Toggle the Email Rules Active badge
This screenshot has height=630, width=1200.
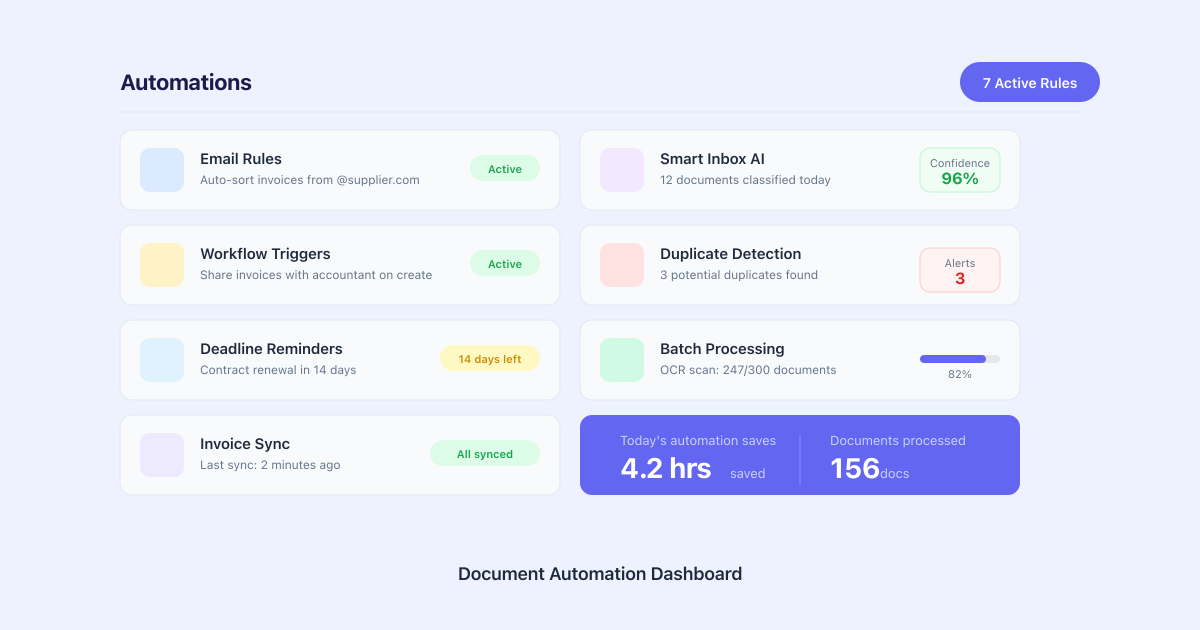point(505,168)
